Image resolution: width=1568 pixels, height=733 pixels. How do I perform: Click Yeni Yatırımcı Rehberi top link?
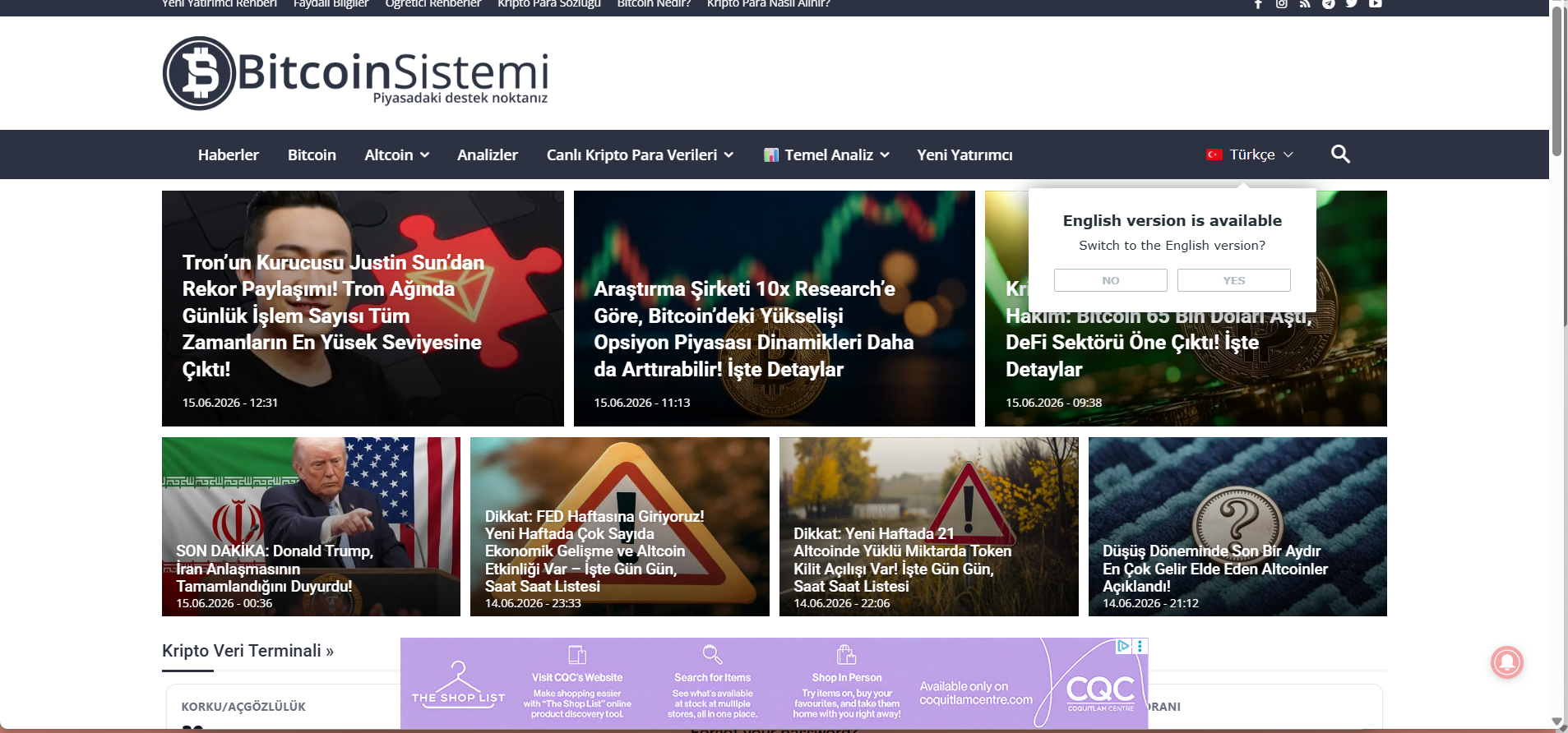click(220, 4)
